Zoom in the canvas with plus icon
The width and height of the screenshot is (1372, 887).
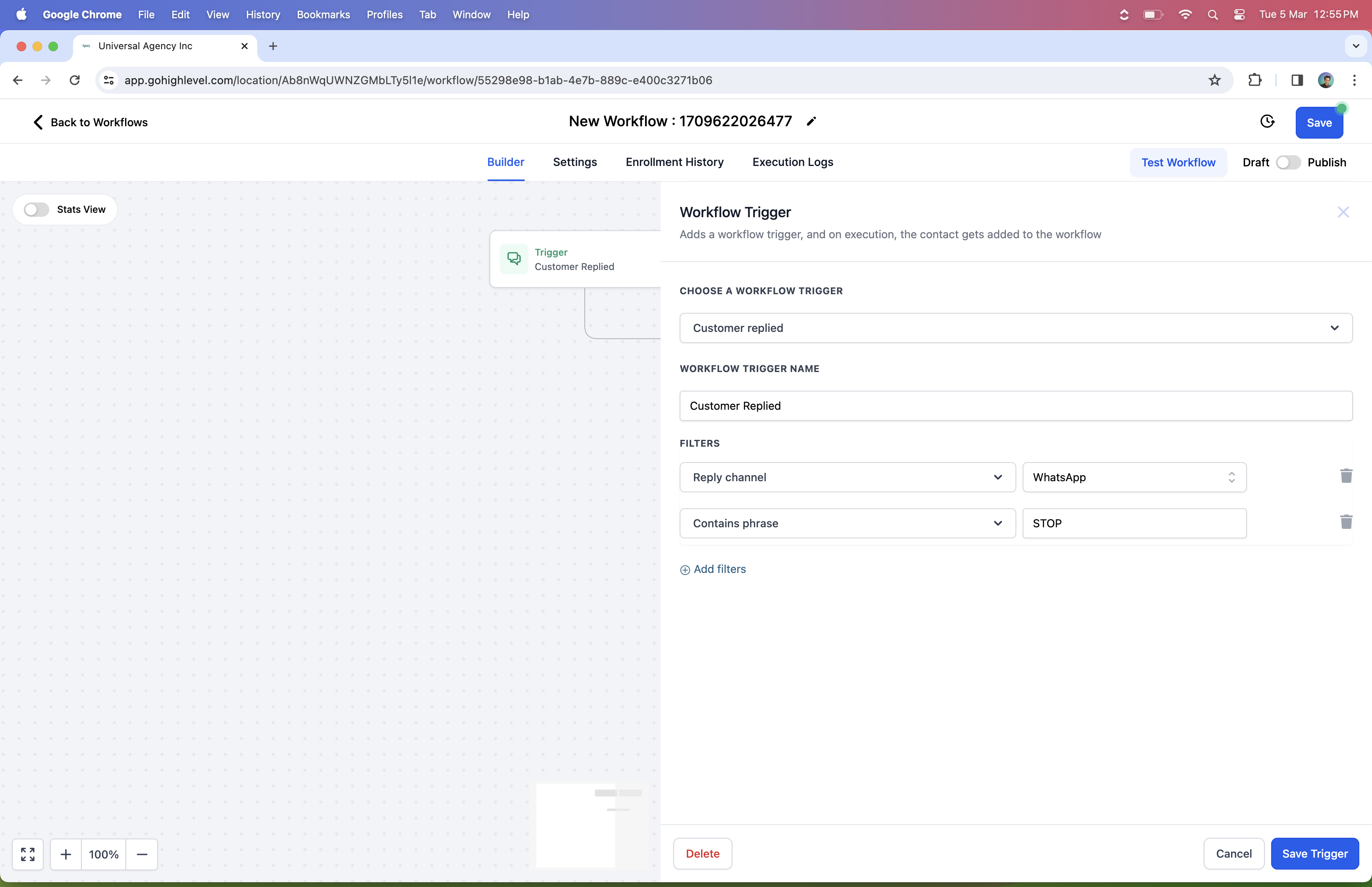(x=66, y=854)
